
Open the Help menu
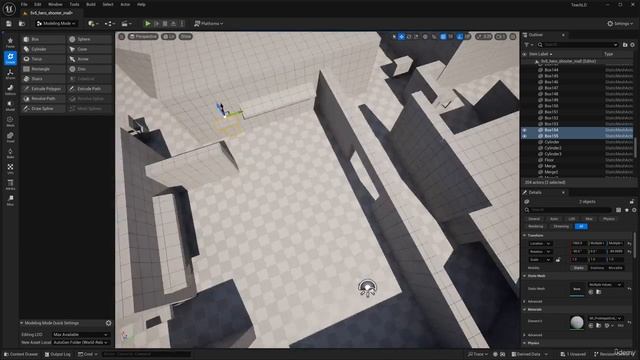click(141, 4)
